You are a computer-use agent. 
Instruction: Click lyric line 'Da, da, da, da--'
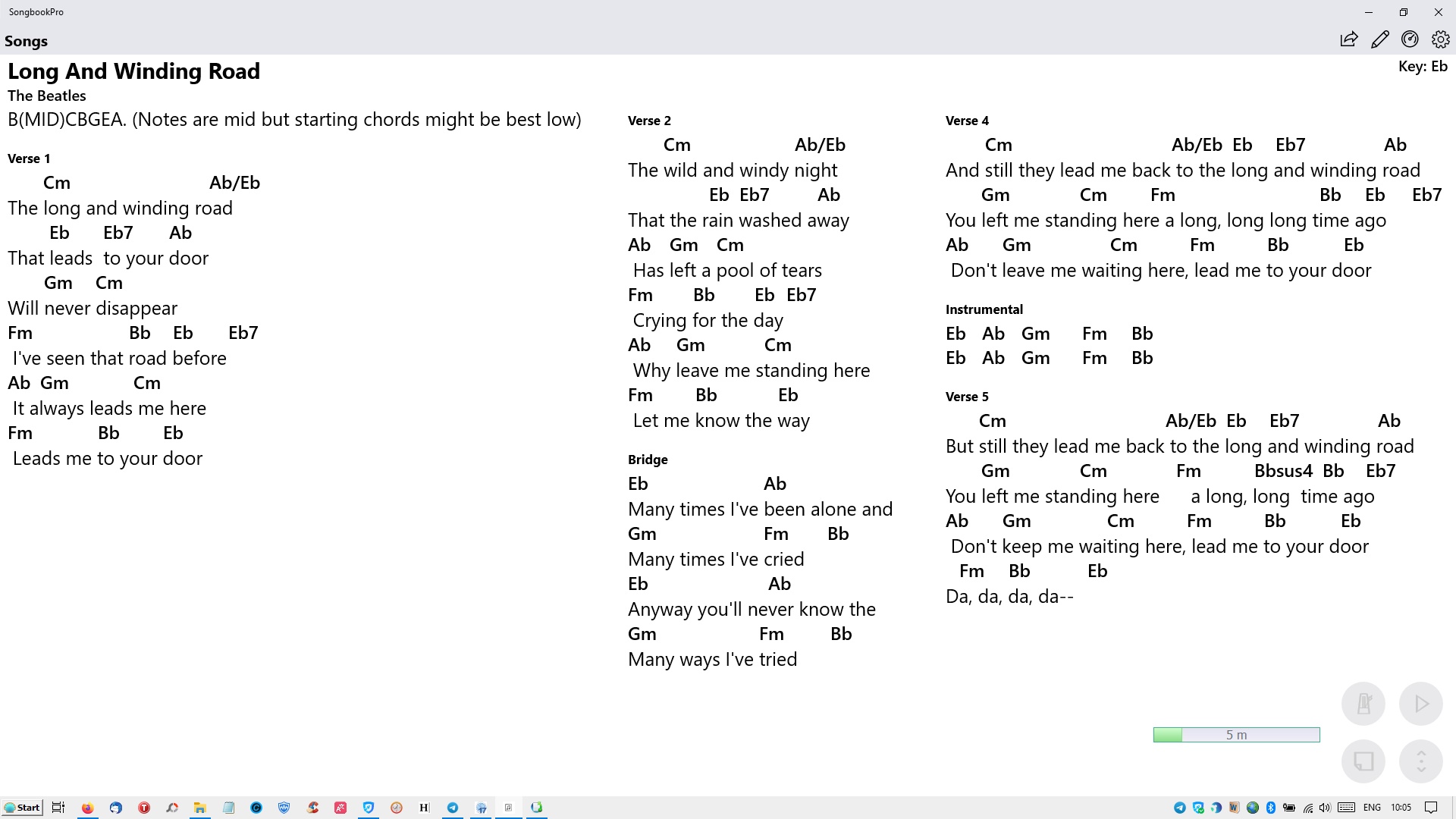1009,597
